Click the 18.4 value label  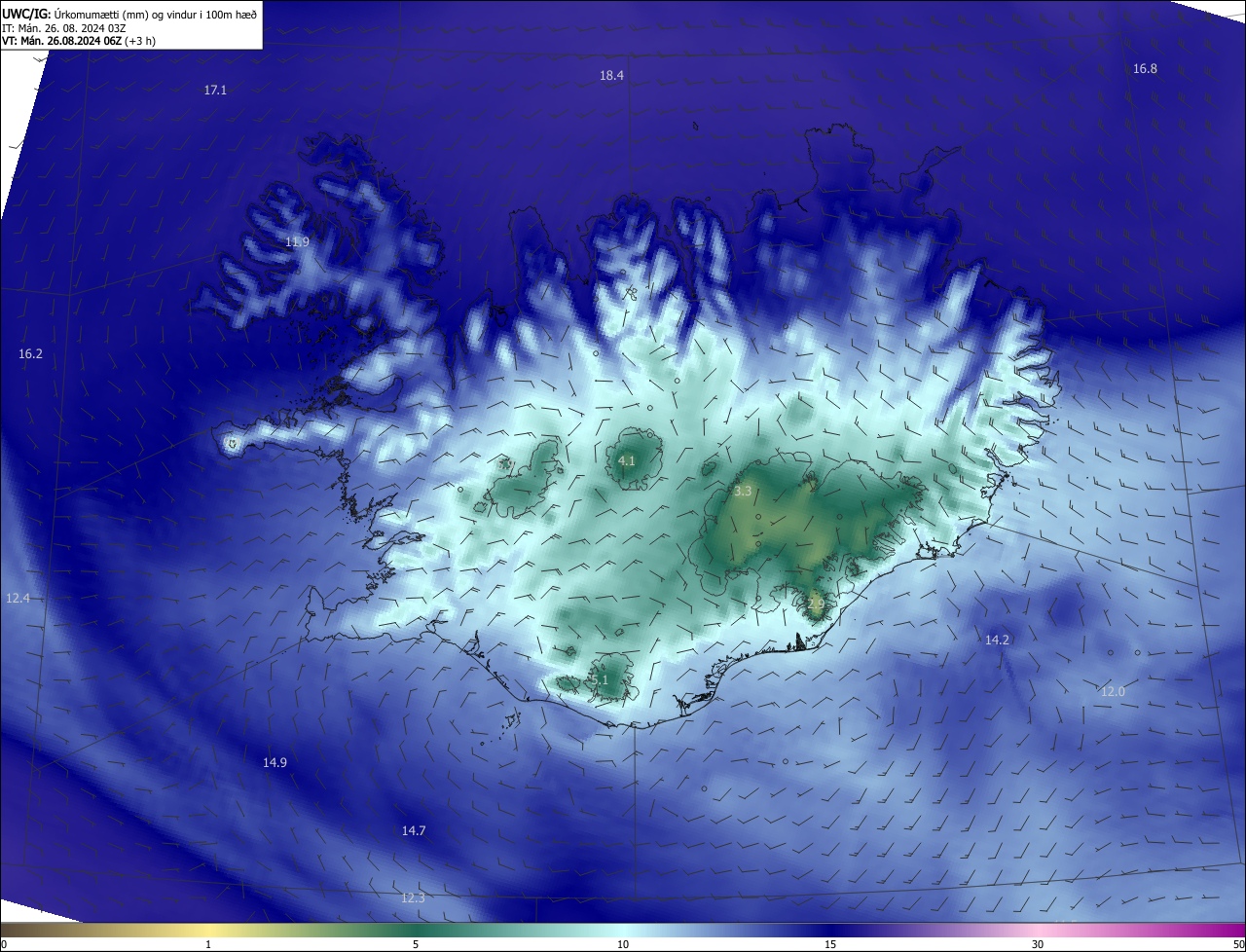click(x=611, y=75)
